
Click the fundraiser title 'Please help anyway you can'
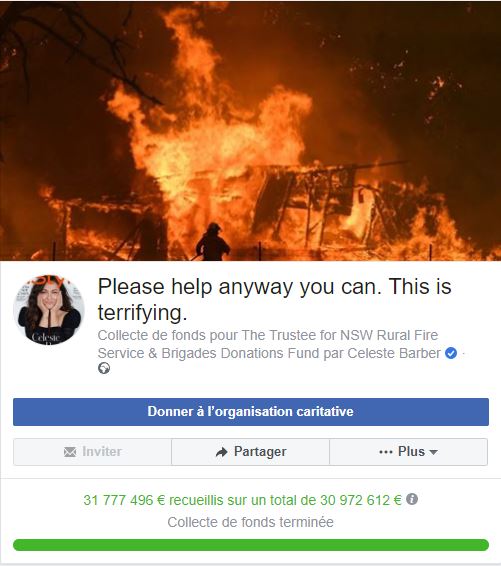click(274, 299)
